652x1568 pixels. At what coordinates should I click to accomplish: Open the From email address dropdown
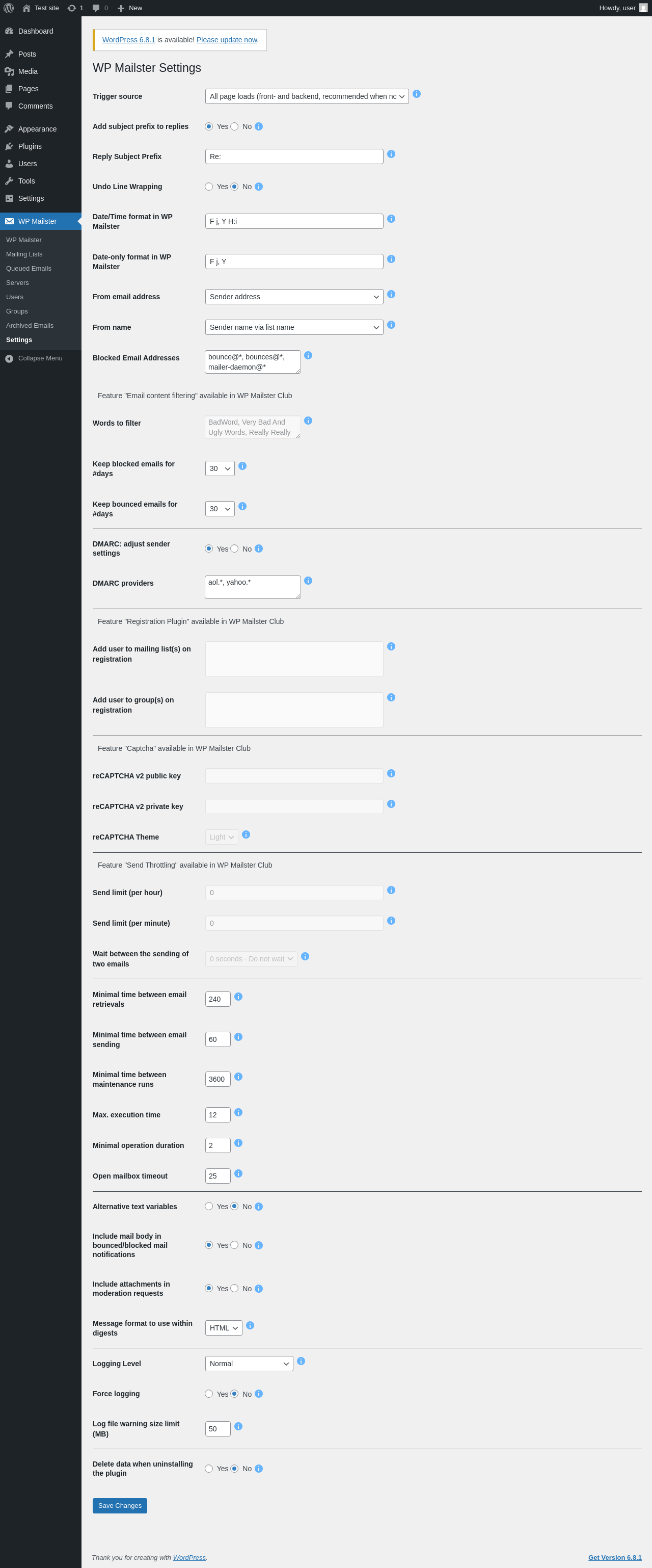[x=294, y=297]
